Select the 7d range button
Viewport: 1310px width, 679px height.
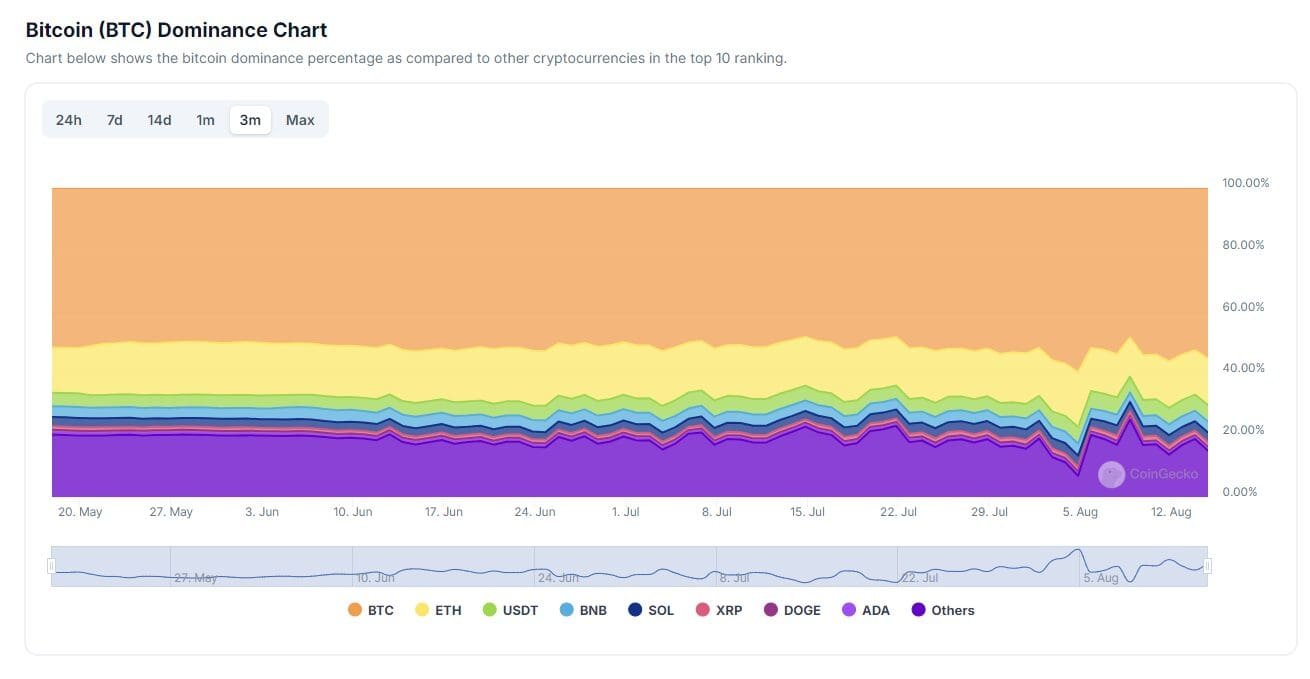[113, 119]
